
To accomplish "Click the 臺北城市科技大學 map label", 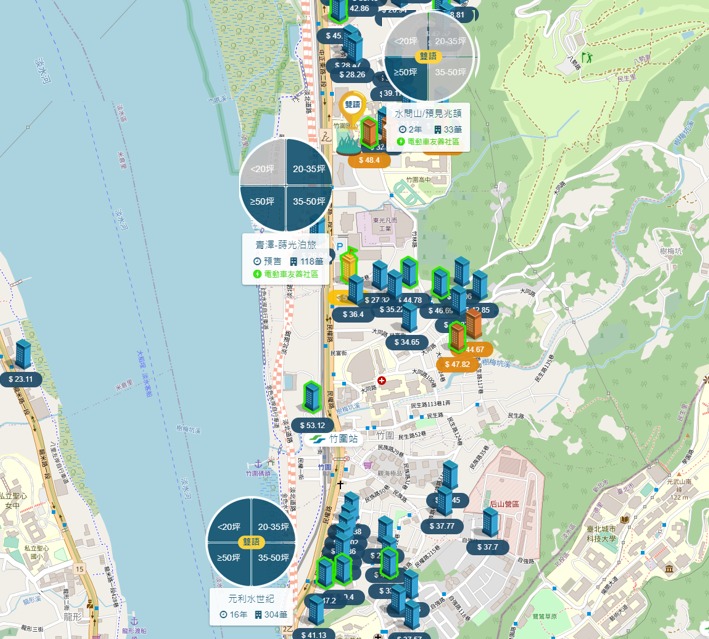I will [601, 533].
